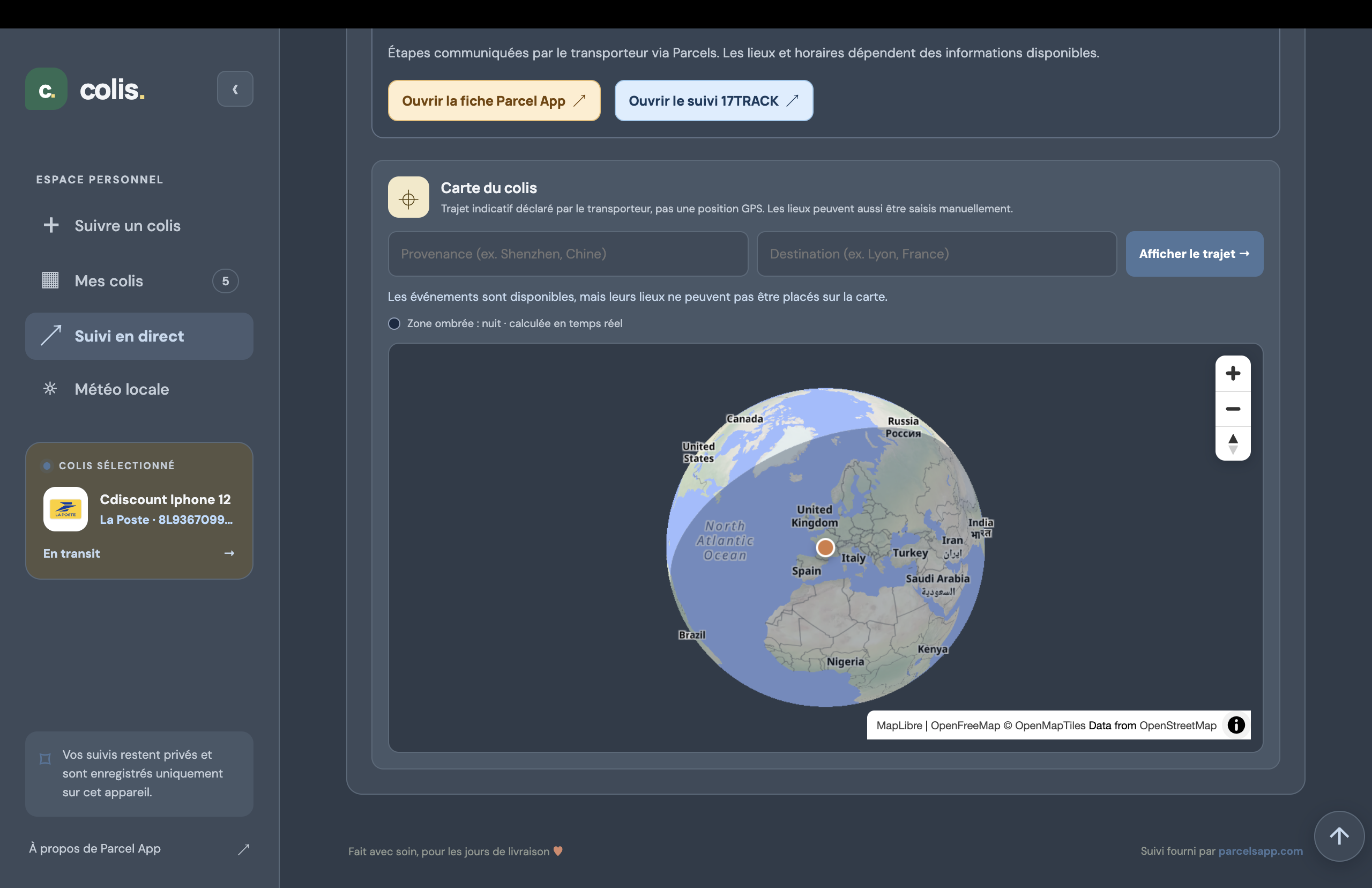Open the OpenFreeMap attribution link

click(x=965, y=726)
